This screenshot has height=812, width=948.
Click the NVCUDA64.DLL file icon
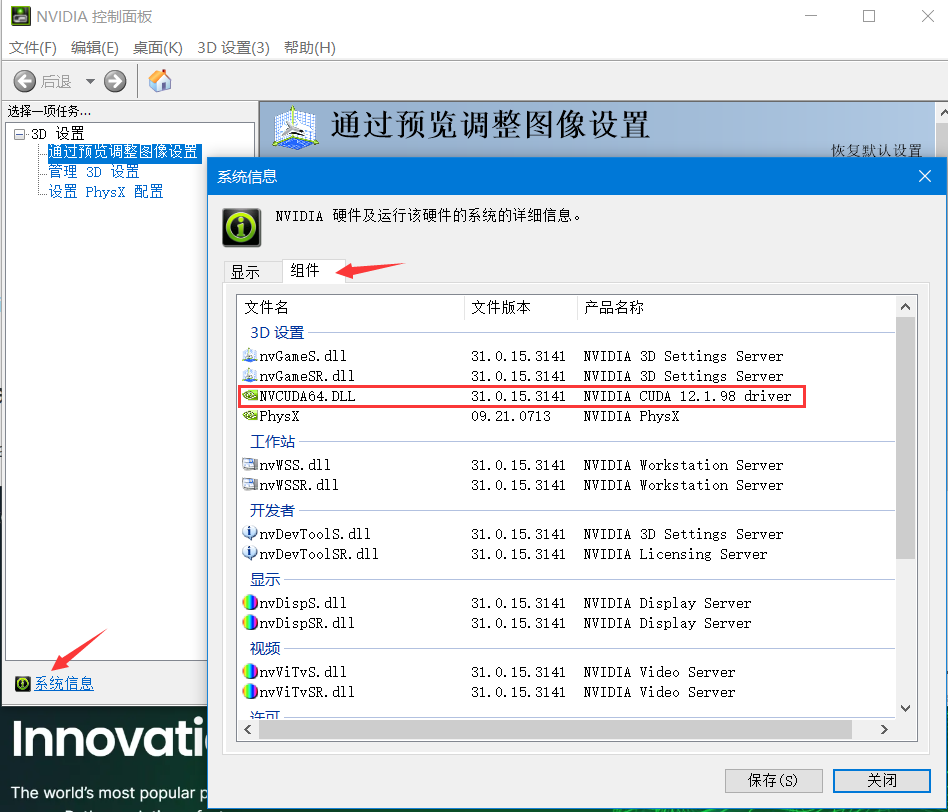click(x=250, y=395)
